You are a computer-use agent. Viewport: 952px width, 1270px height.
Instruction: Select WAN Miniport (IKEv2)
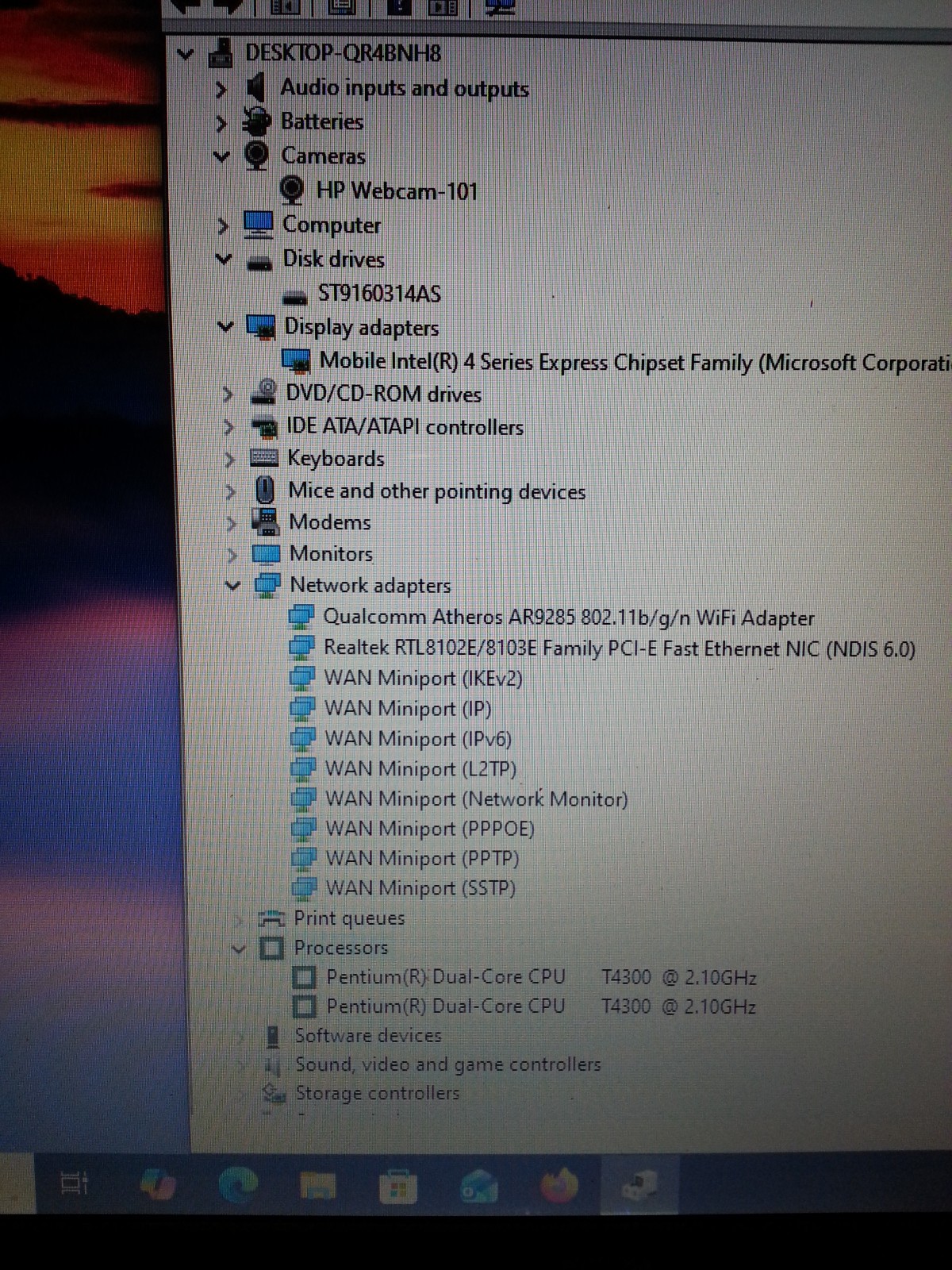pos(424,679)
